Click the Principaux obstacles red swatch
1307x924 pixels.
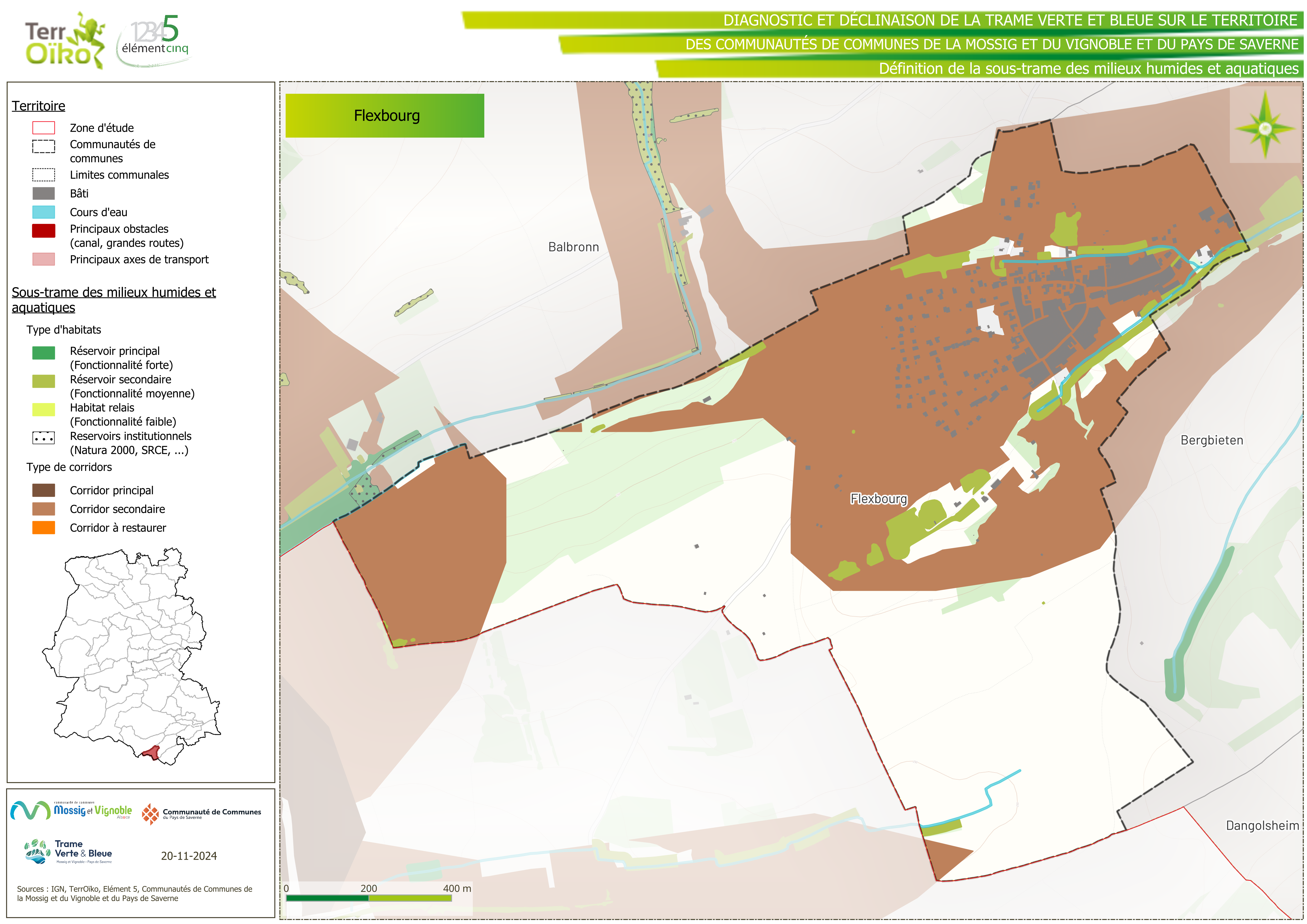pos(44,231)
